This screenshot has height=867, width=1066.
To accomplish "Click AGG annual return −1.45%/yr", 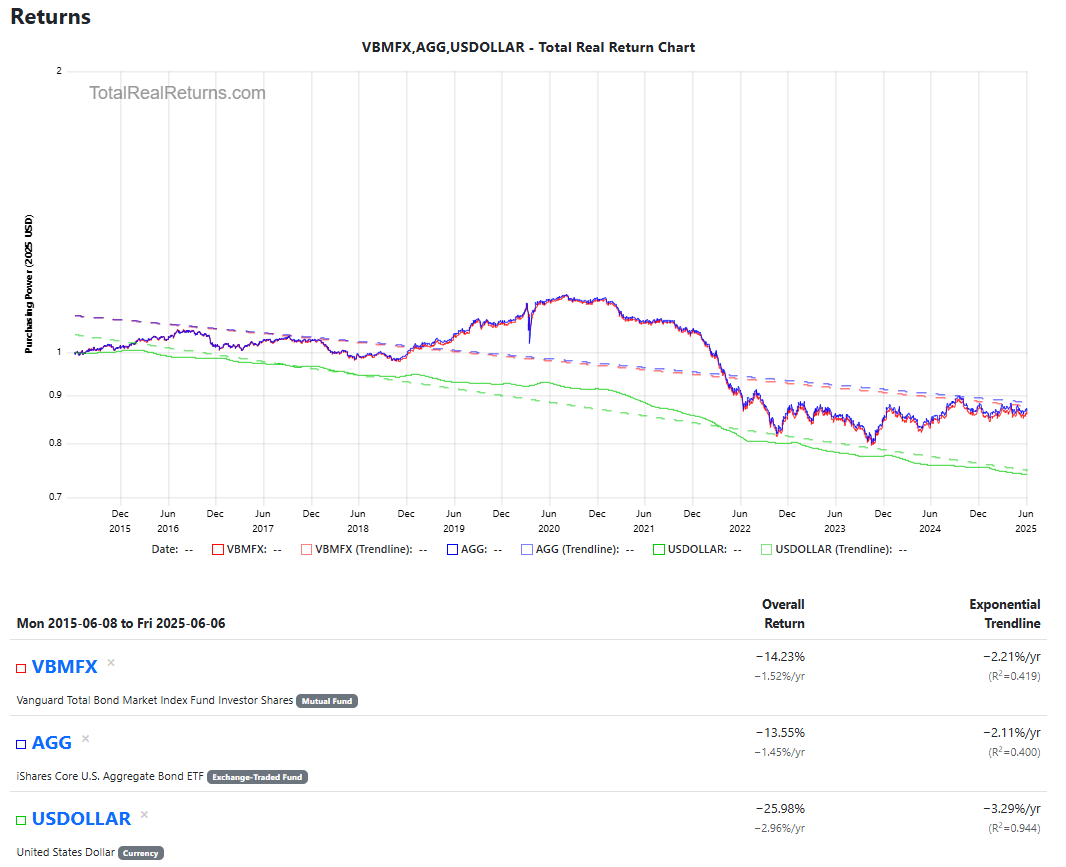I will [x=780, y=753].
